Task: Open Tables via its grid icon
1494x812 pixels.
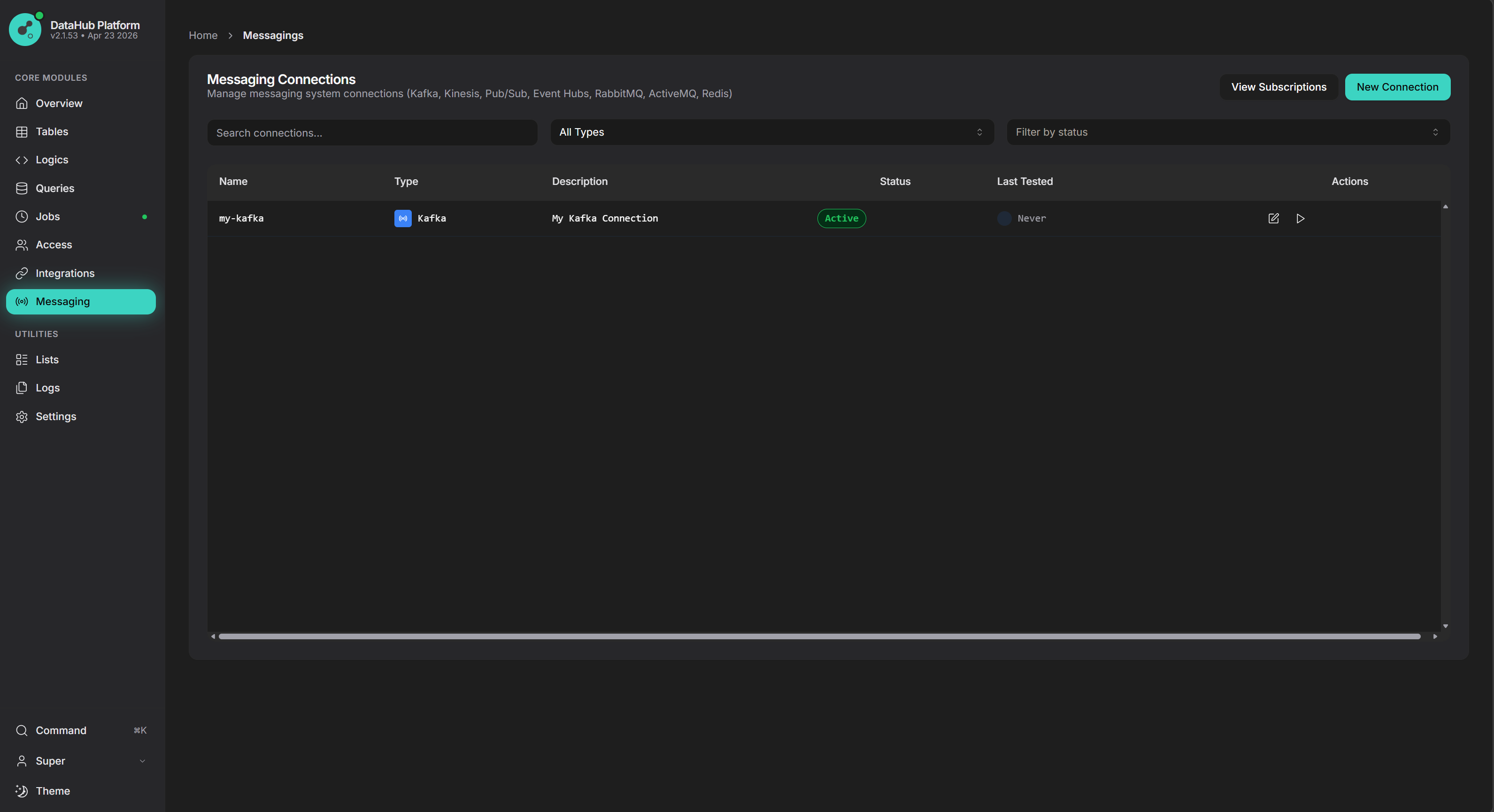Action: (x=22, y=131)
